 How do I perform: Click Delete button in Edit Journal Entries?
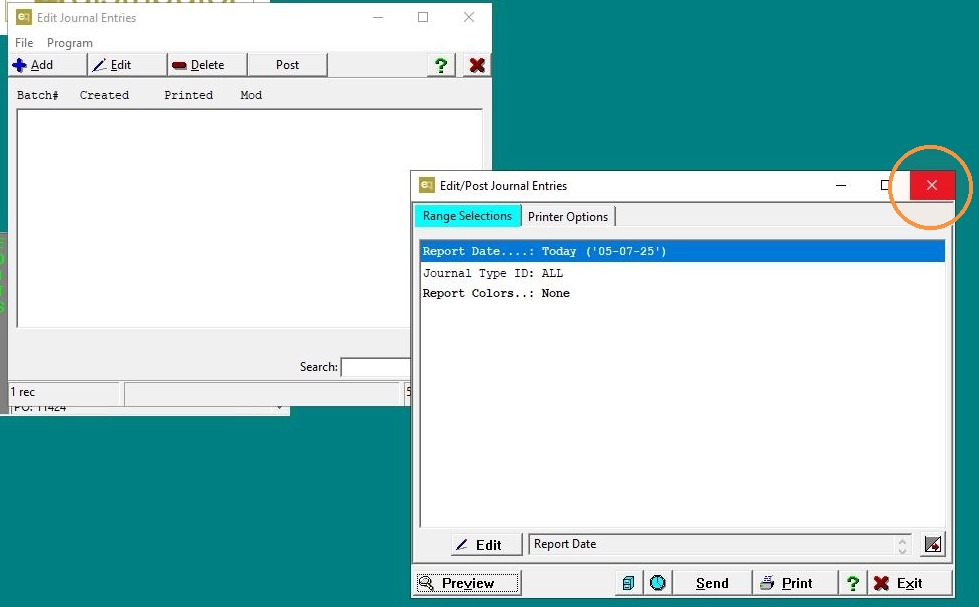[x=207, y=65]
